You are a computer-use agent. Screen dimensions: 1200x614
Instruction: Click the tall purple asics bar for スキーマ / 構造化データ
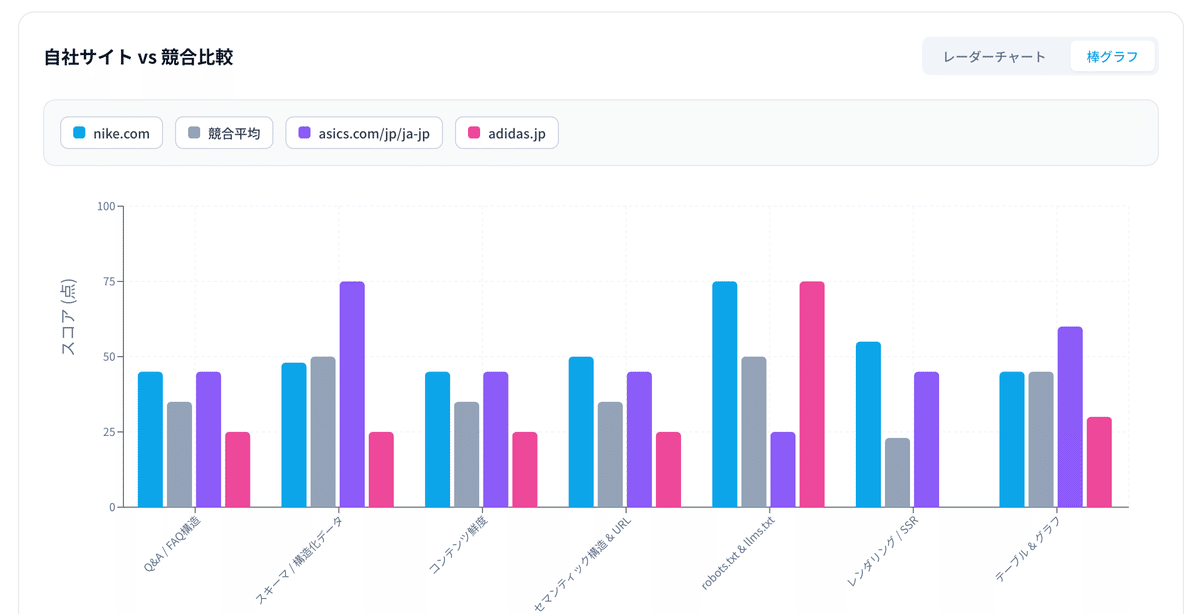[352, 394]
